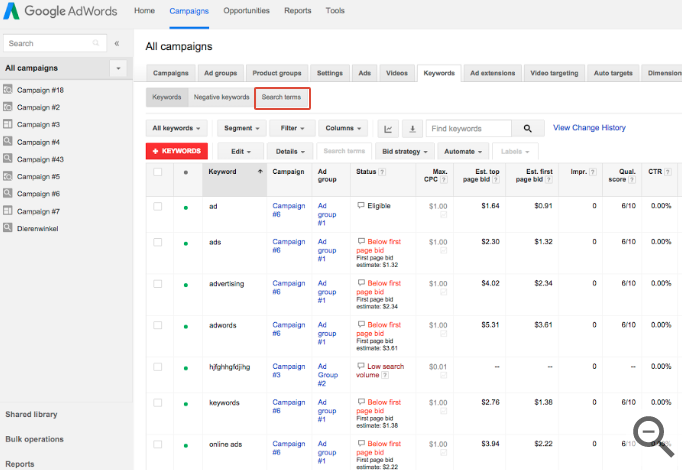Open the Columns dropdown

tap(343, 128)
